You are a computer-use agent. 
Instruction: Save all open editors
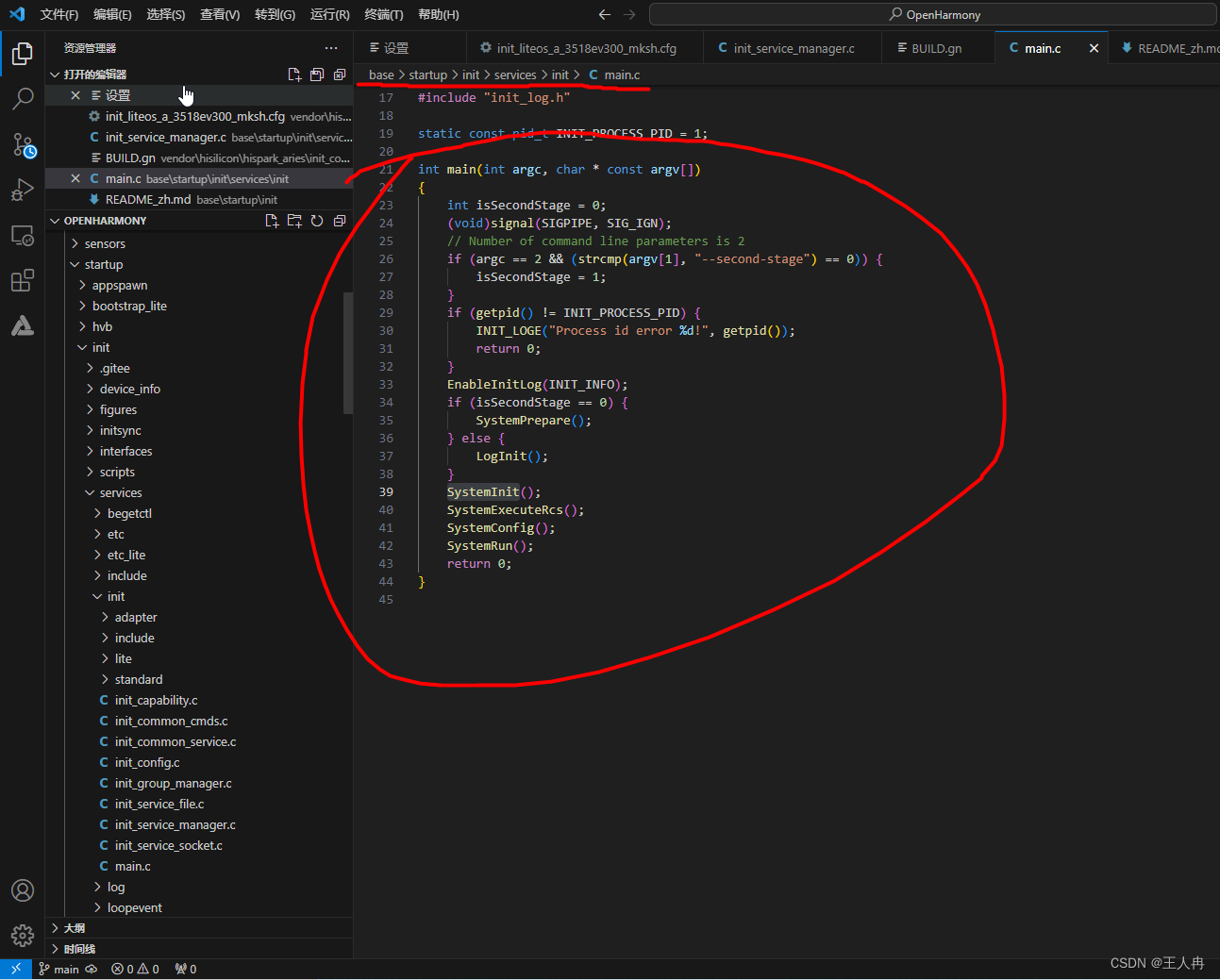(317, 75)
